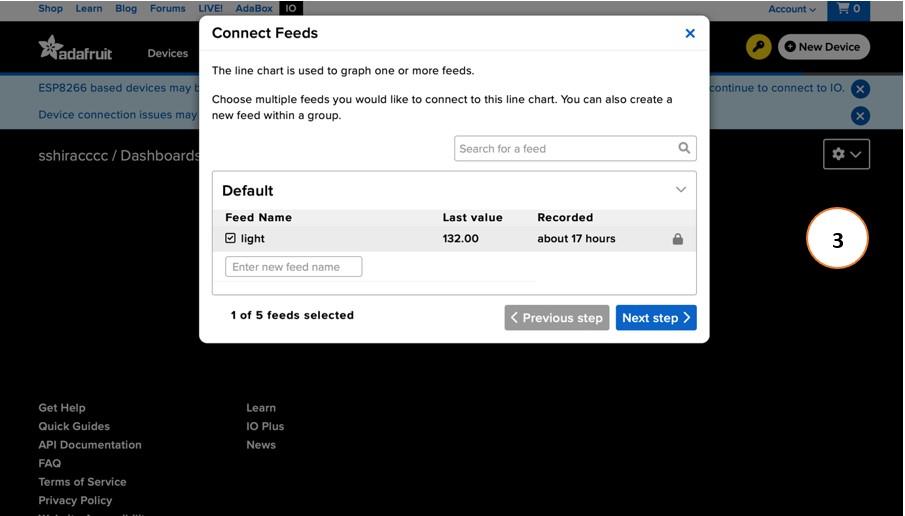The height and width of the screenshot is (516, 905).
Task: Go to the Next step
Action: [x=656, y=317]
